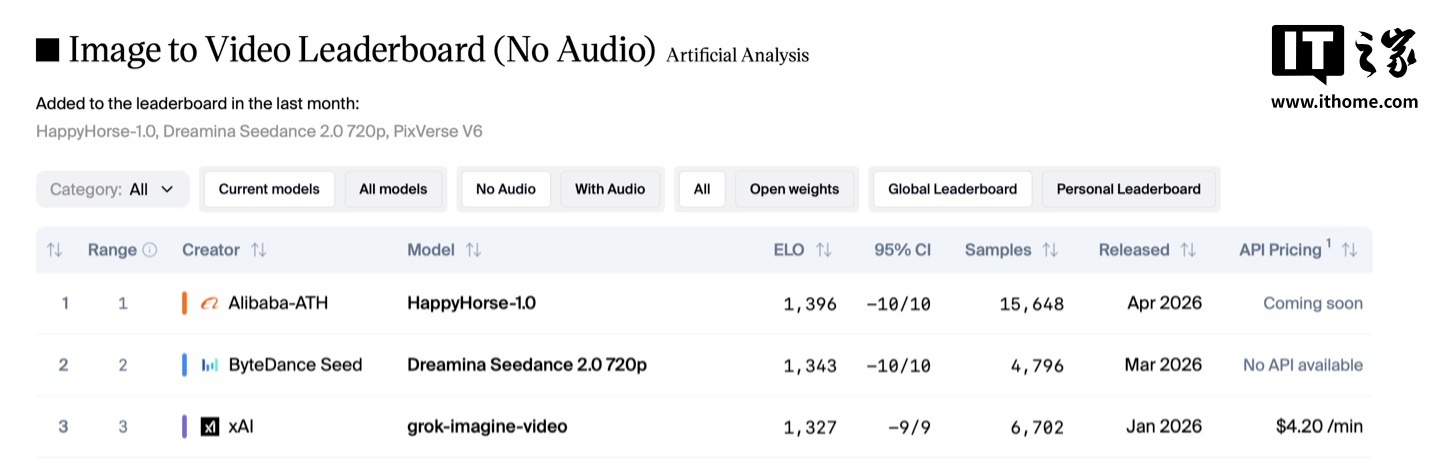This screenshot has width=1440, height=459.
Task: Select the No Audio filter
Action: [505, 189]
